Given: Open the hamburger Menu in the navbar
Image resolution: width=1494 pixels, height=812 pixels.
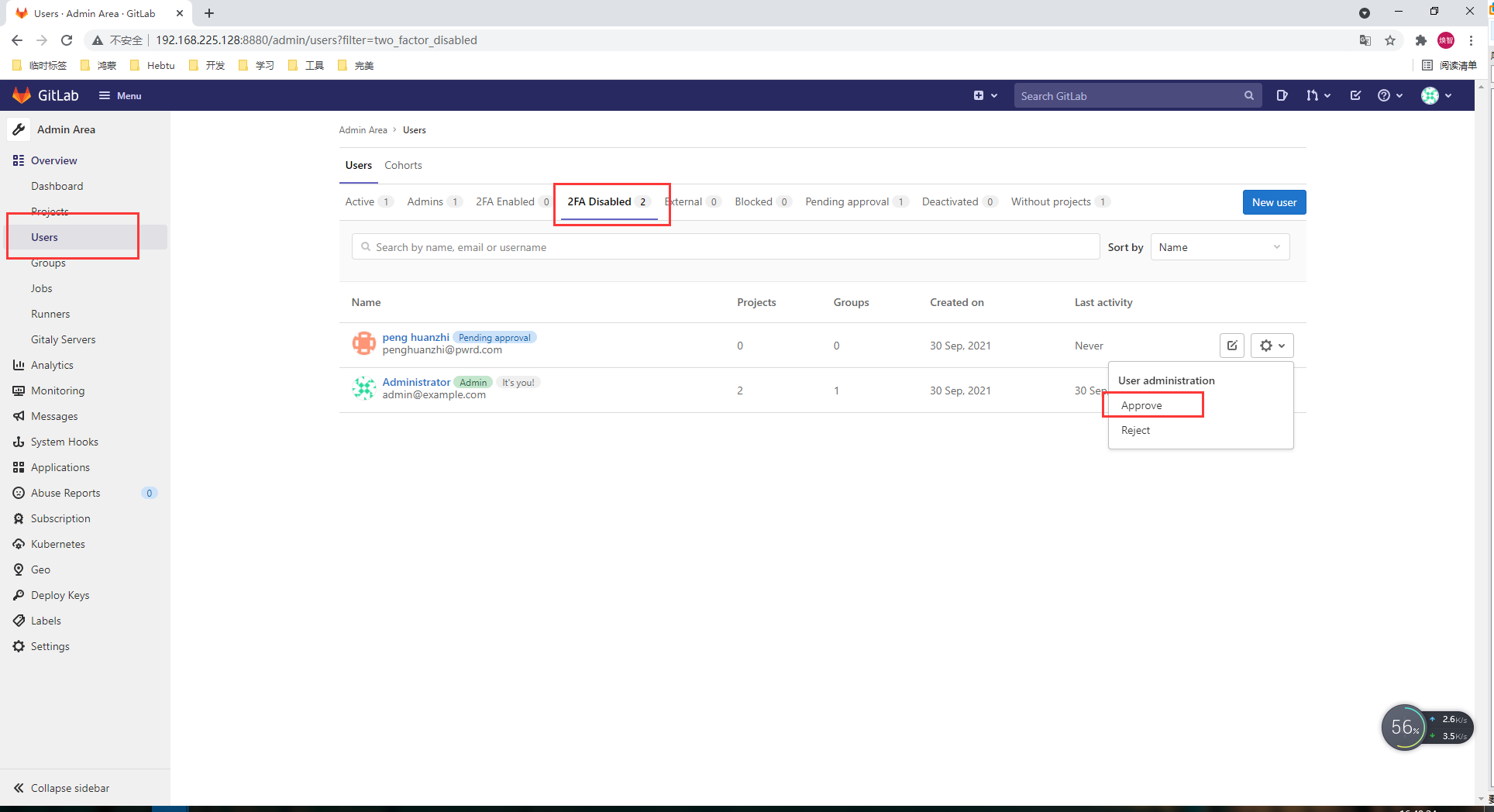Looking at the screenshot, I should pos(119,95).
